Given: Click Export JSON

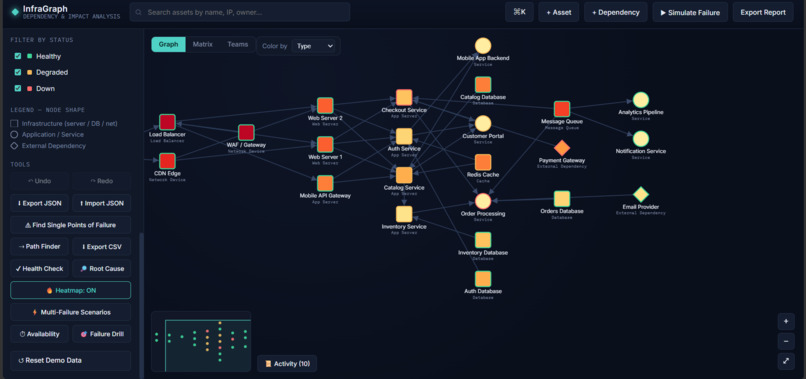Looking at the screenshot, I should tap(39, 203).
